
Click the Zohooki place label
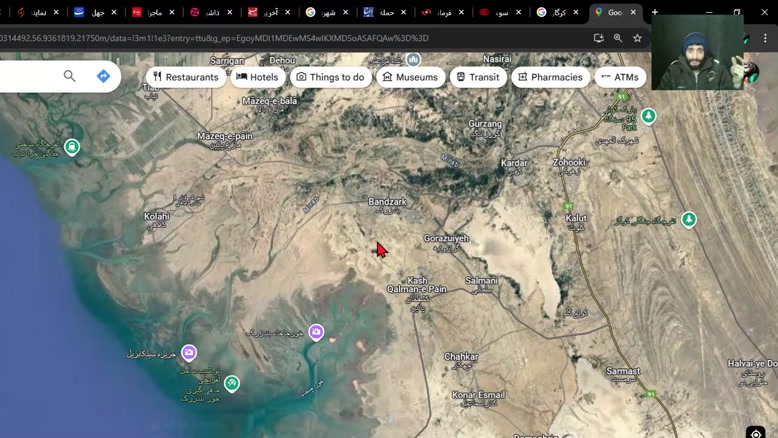point(569,162)
